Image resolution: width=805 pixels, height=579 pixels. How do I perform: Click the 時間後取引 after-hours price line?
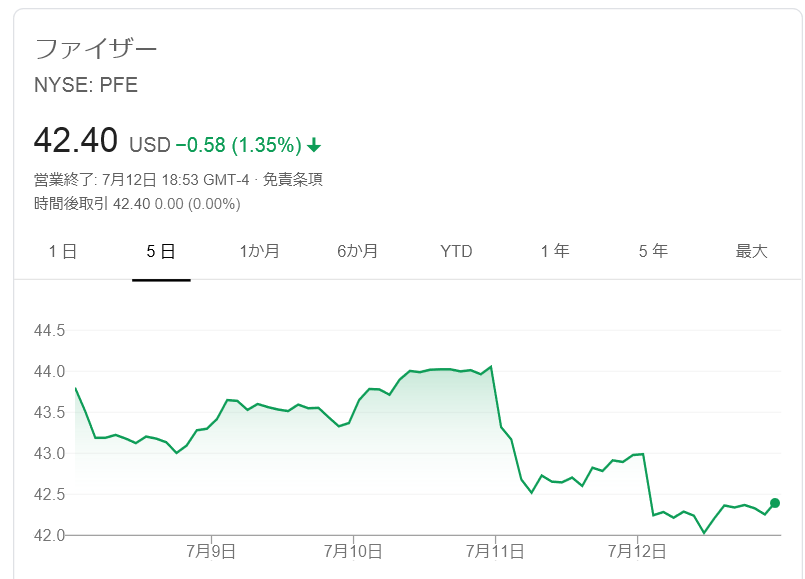[x=137, y=204]
